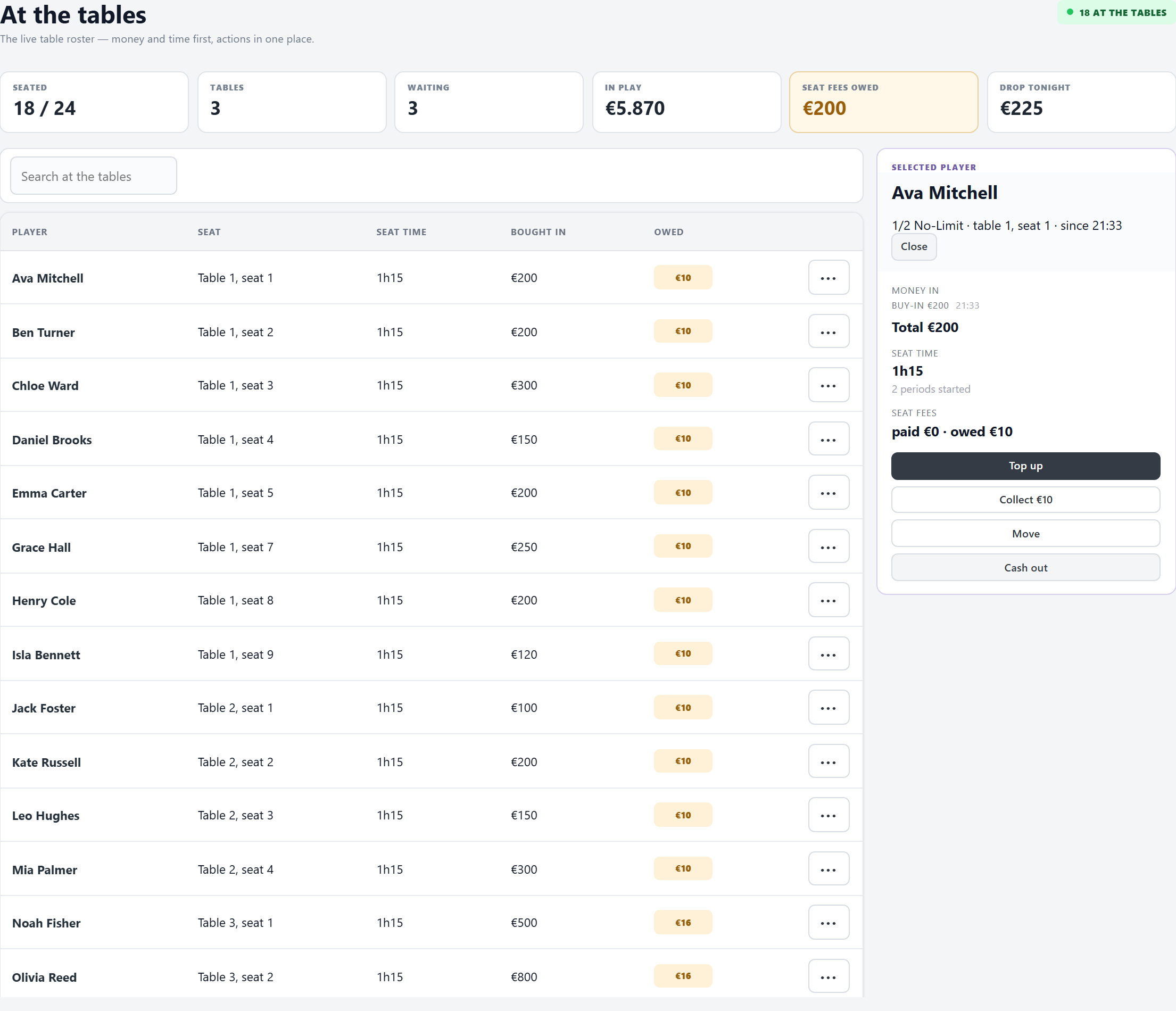Screen dimensions: 1176x1011
Task: Open actions menu for Jack Foster row
Action: [828, 707]
